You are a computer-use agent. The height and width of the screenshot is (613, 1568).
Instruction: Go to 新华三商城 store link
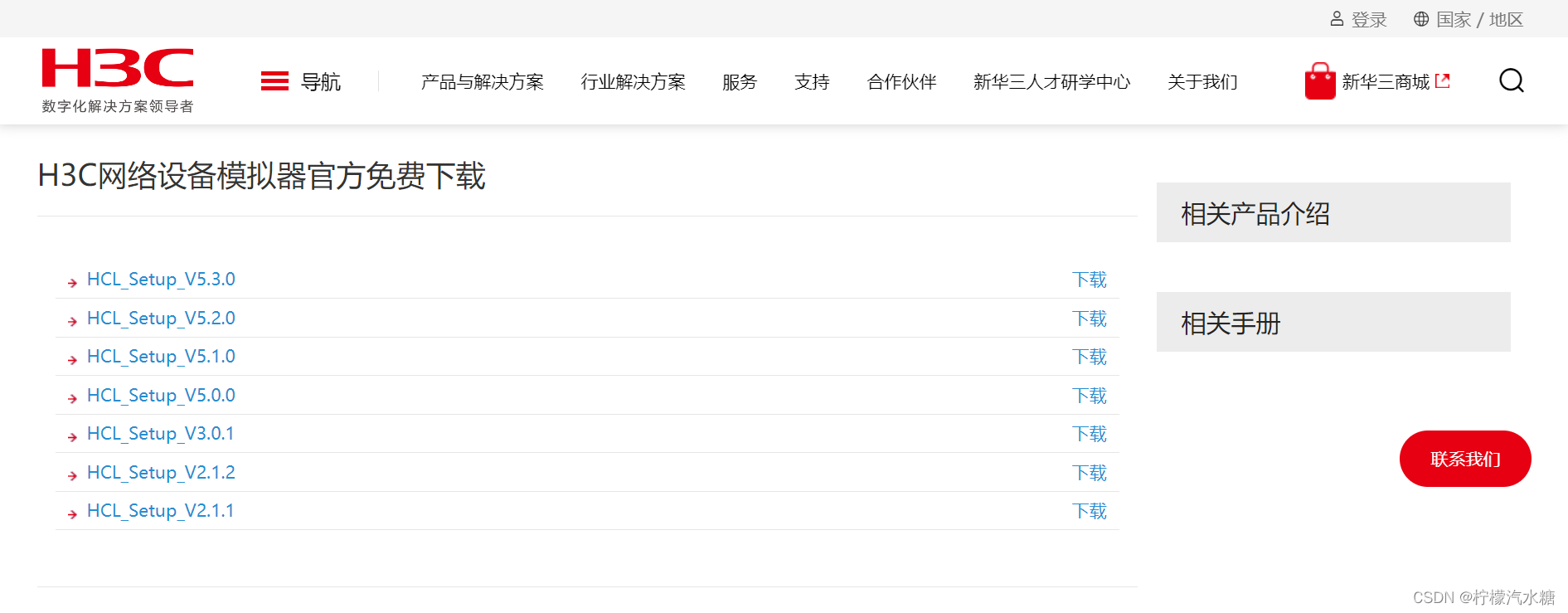1386,81
